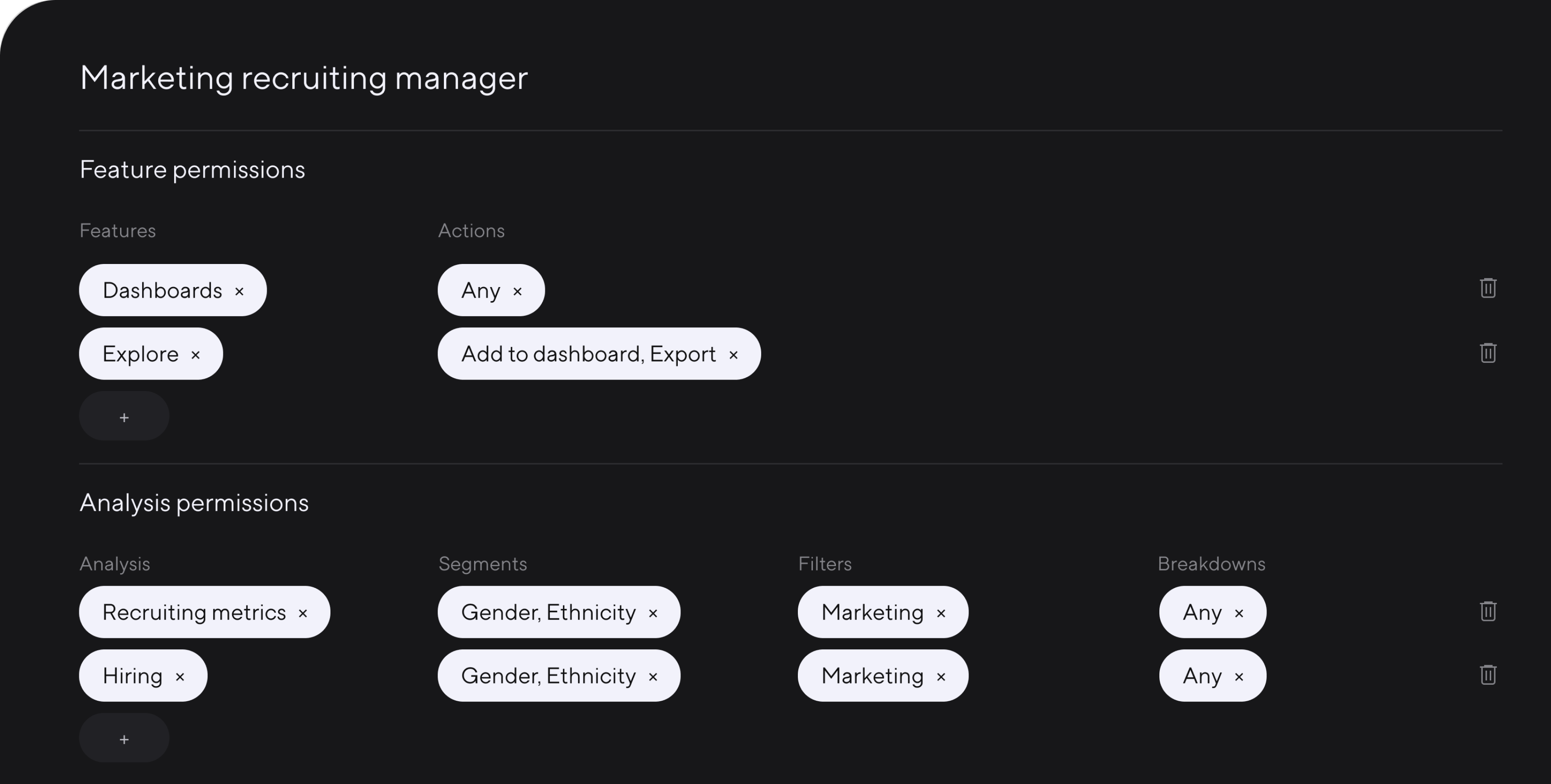1551x784 pixels.
Task: Delete the Hiring analysis row
Action: click(x=1487, y=675)
